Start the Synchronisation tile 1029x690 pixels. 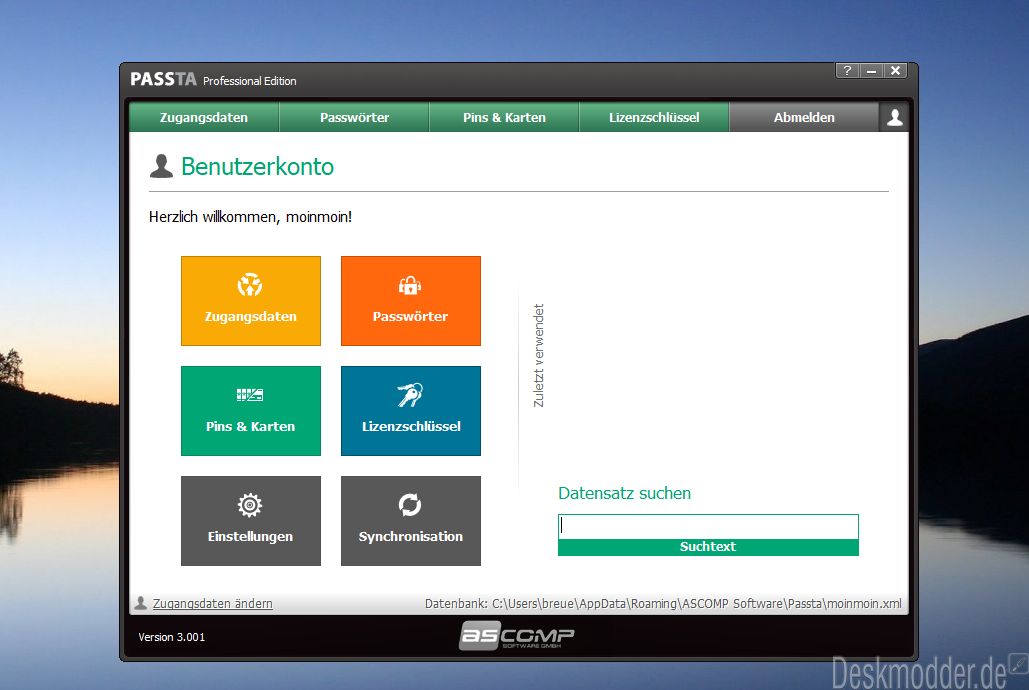coord(411,521)
